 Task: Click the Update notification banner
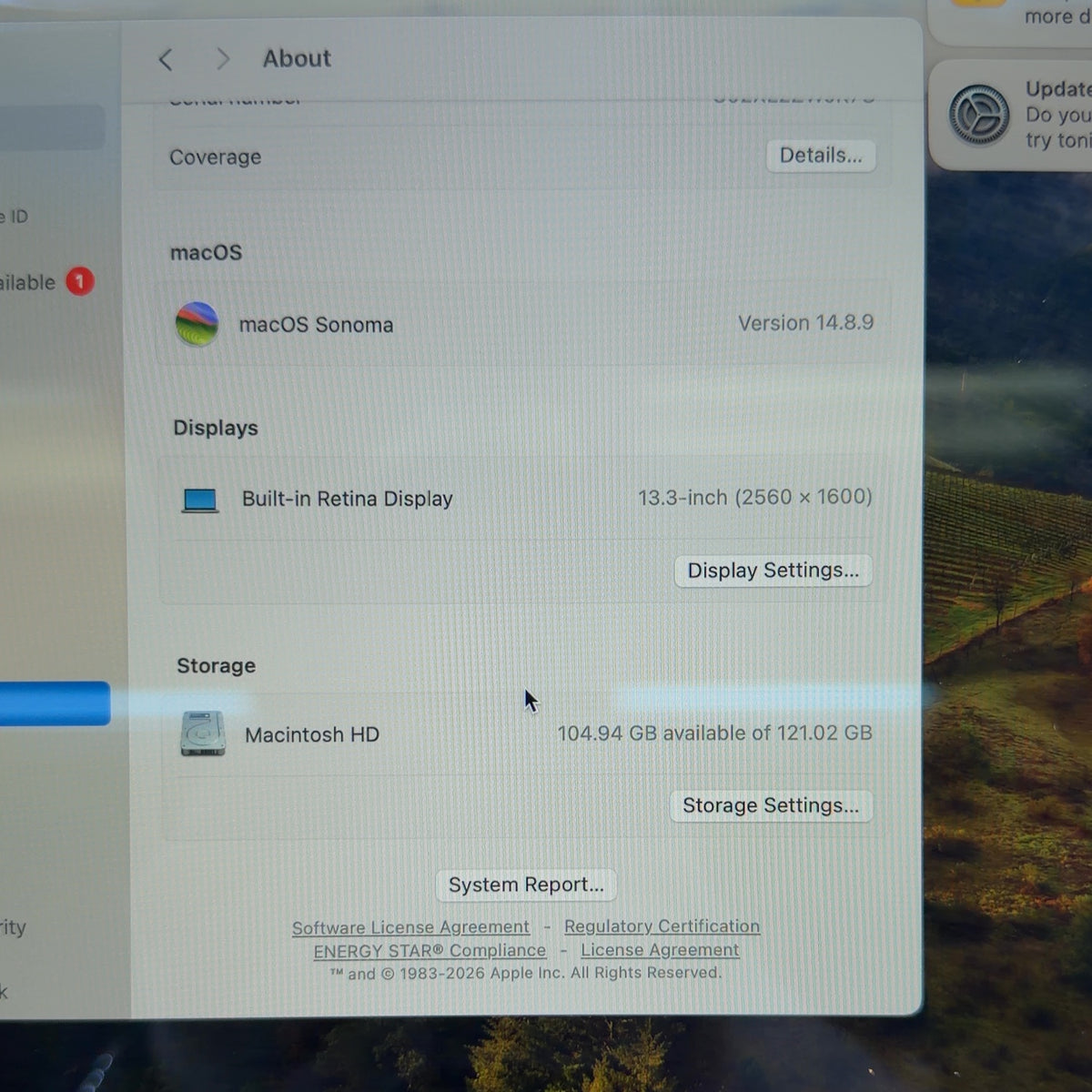[1010, 116]
